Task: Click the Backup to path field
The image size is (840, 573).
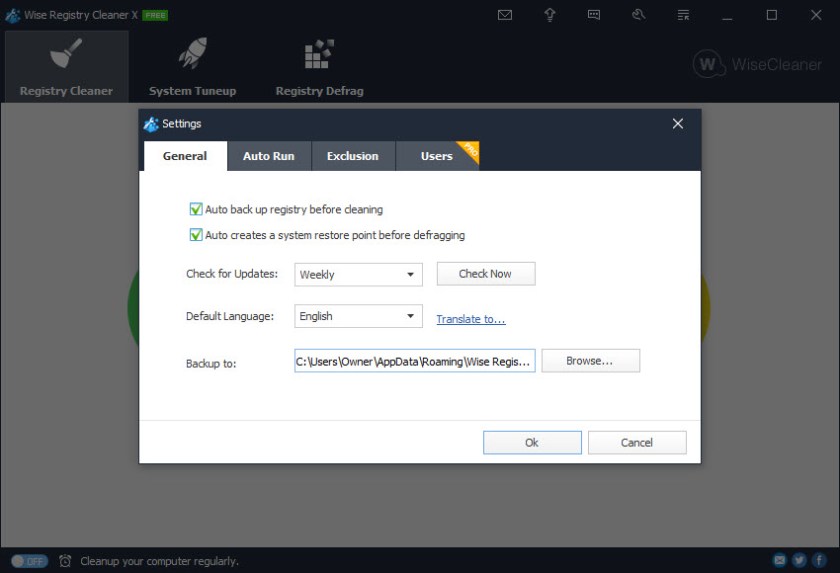Action: tap(415, 361)
